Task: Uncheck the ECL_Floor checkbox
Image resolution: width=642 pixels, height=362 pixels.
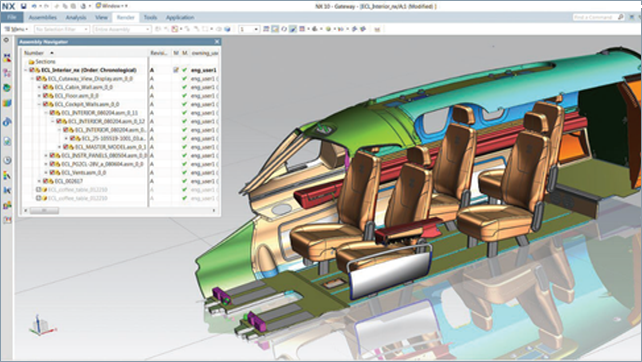Action: click(45, 96)
